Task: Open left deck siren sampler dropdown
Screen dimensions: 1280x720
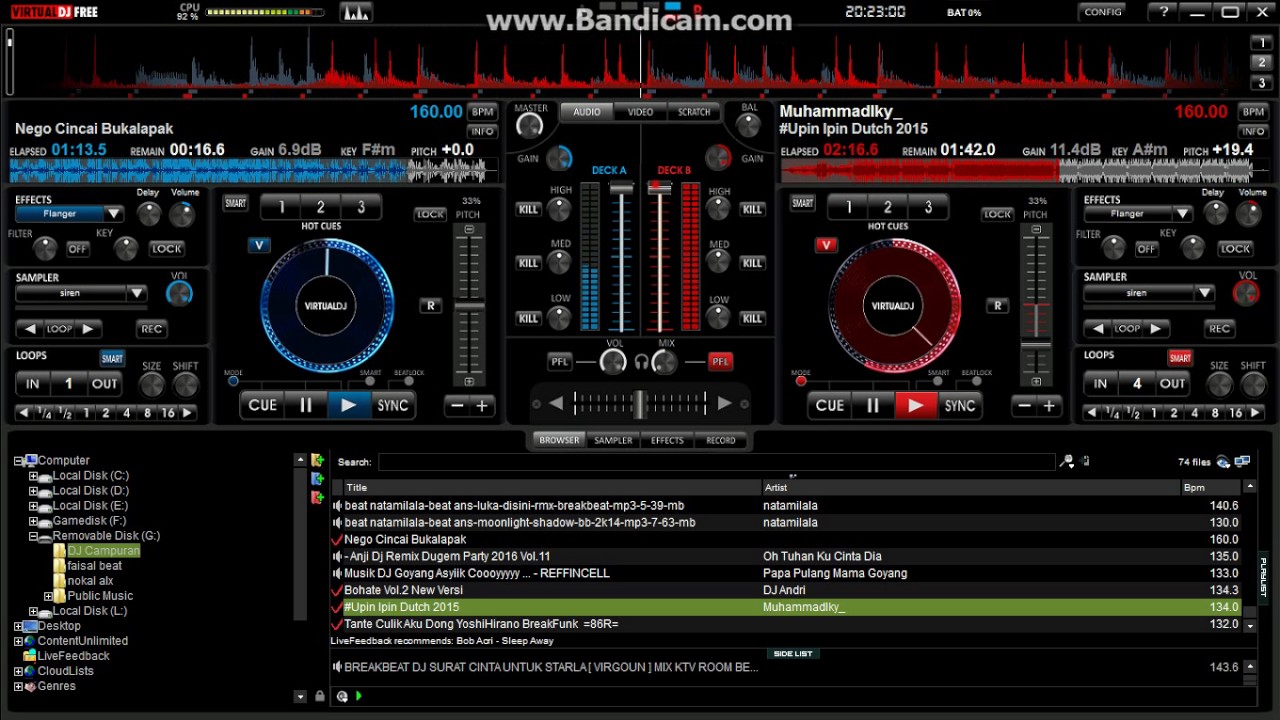Action: point(137,293)
